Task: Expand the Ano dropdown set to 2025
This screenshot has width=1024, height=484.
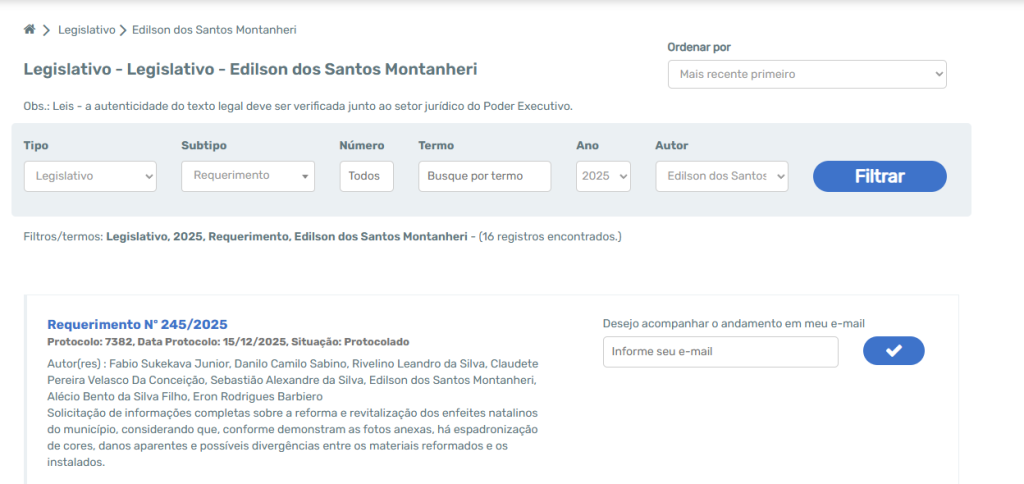Action: [x=603, y=176]
